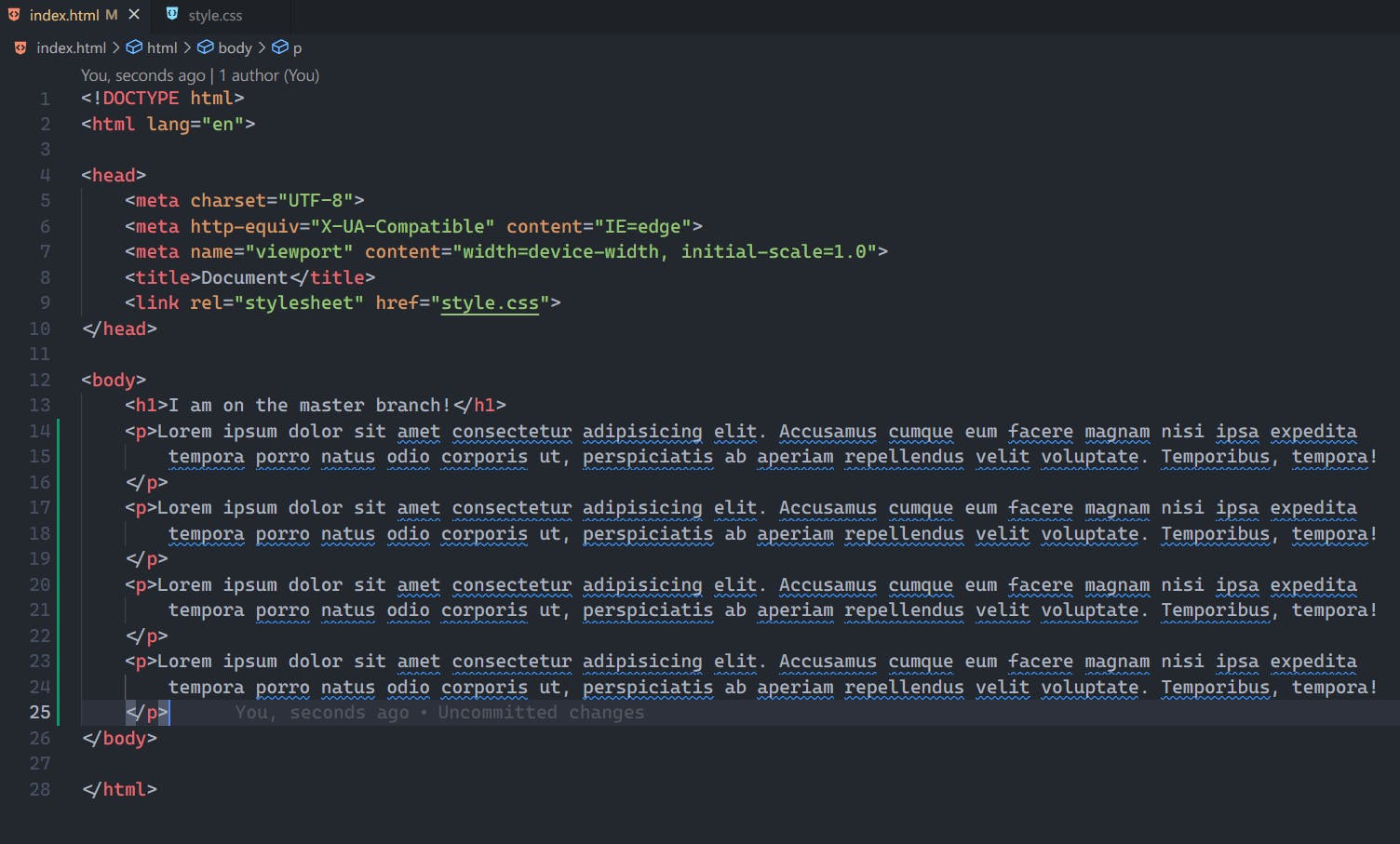Open the style.css link in href
This screenshot has width=1400, height=844.
point(490,303)
